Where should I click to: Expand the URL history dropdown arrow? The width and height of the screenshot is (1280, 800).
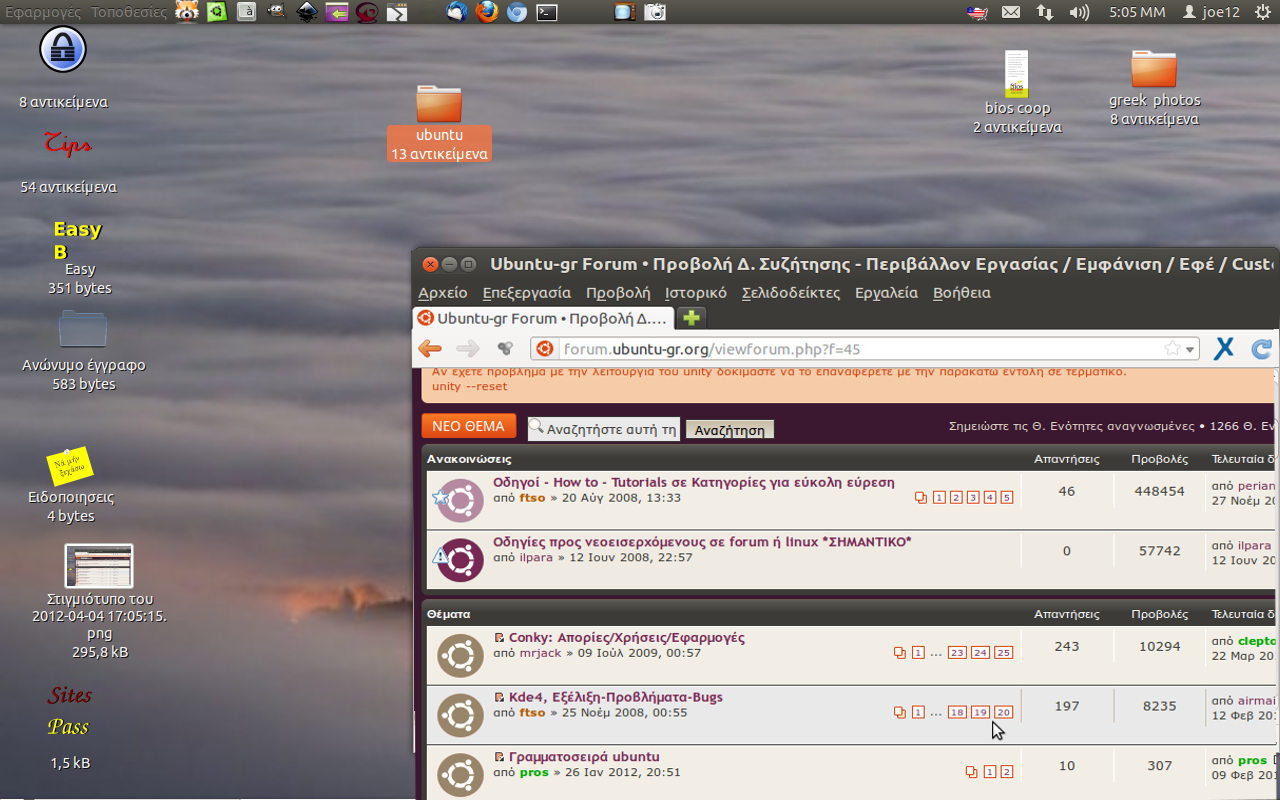coord(1190,349)
